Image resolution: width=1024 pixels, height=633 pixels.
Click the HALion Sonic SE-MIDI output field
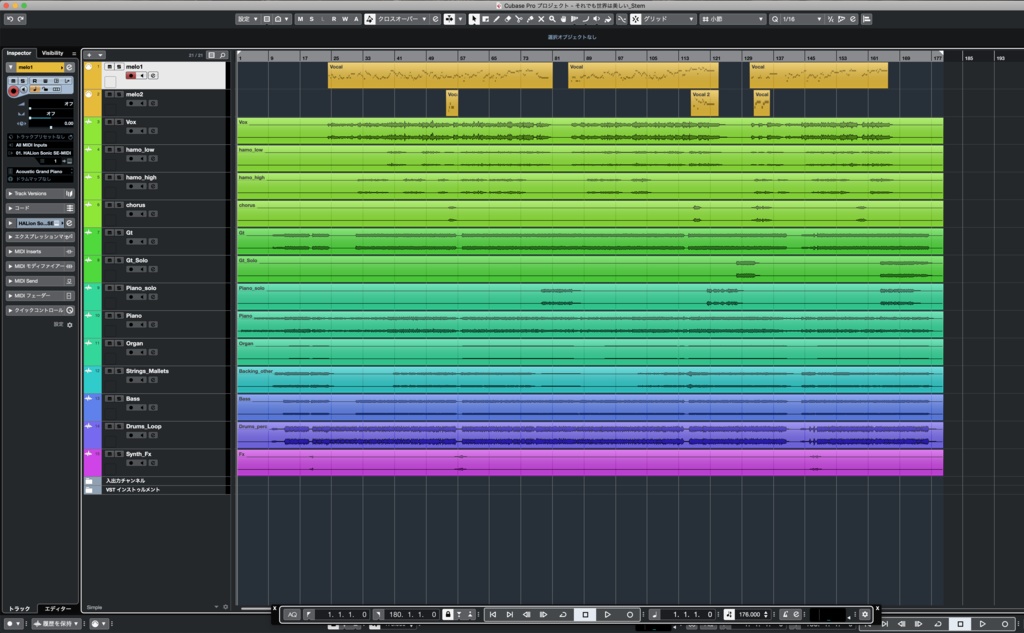point(40,153)
